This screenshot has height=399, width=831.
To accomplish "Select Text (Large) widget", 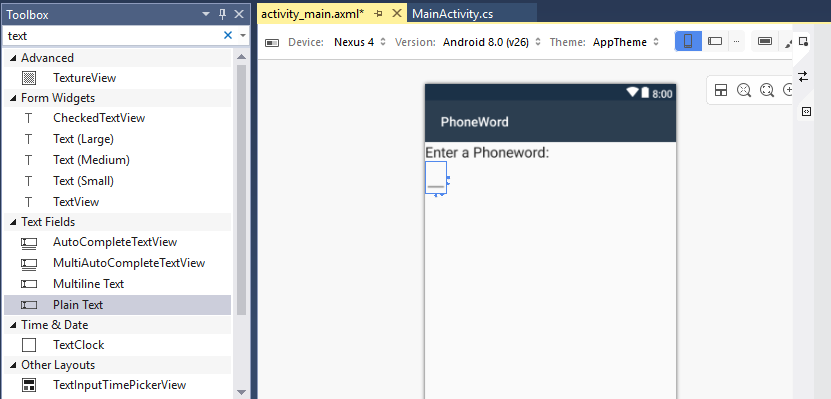I will coord(118,139).
